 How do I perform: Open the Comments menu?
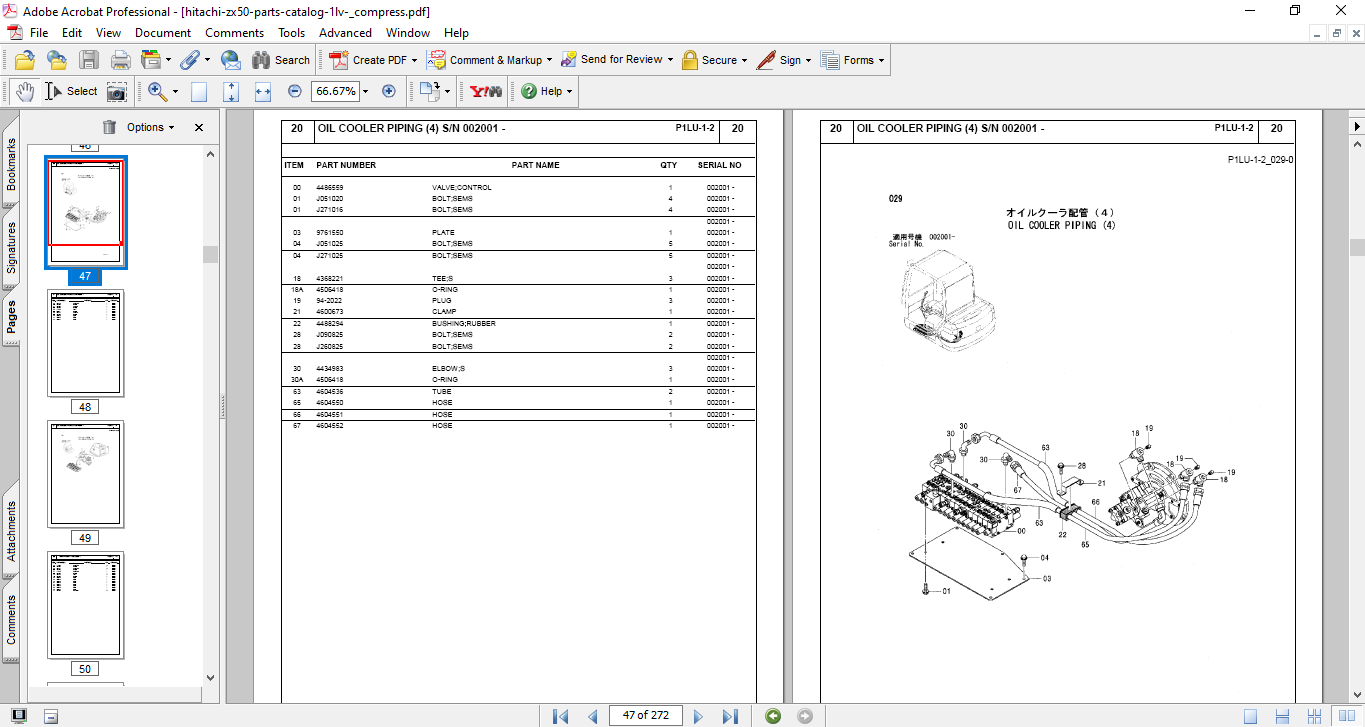[234, 32]
